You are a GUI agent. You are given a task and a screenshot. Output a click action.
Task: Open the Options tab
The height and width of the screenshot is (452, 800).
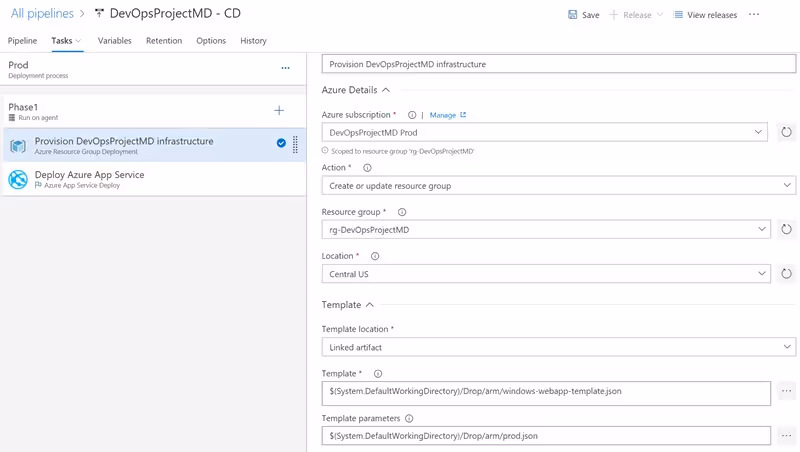(211, 41)
